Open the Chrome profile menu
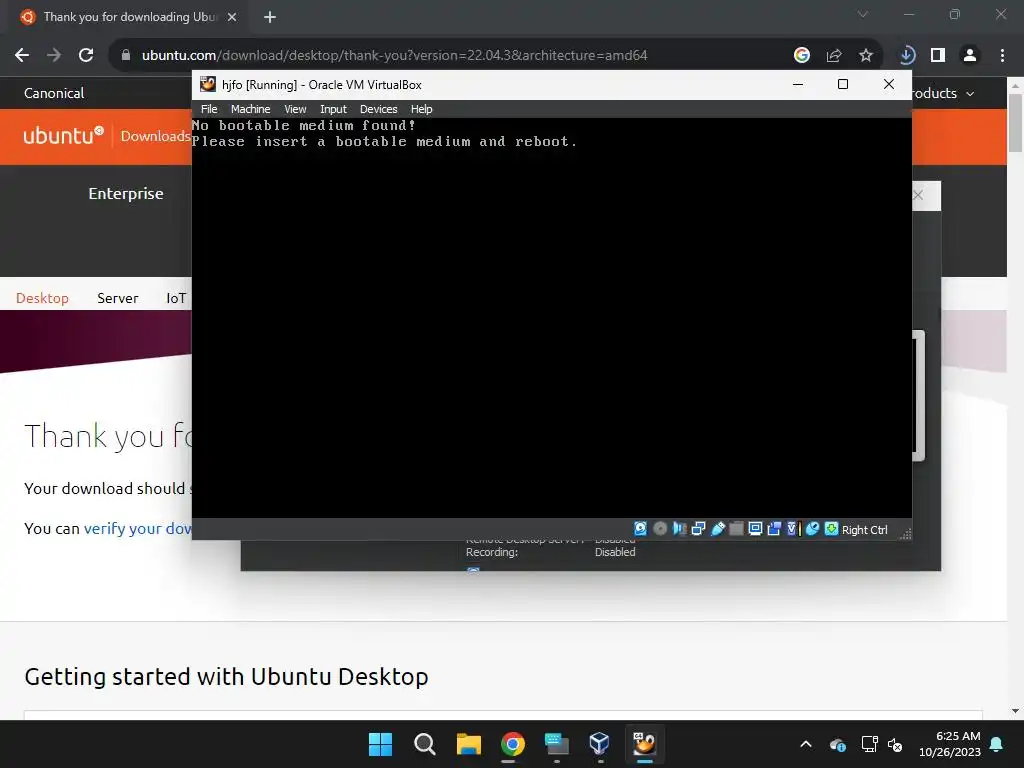The image size is (1024, 768). tap(970, 56)
